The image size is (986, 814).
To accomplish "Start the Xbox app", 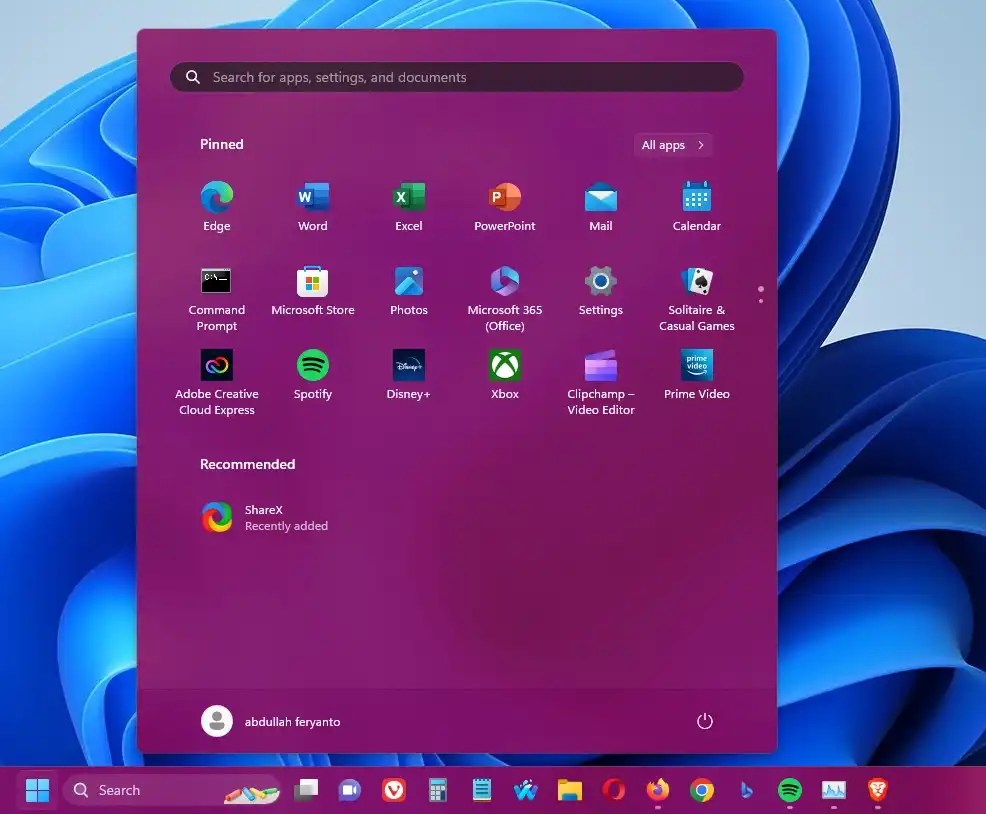I will 504,367.
